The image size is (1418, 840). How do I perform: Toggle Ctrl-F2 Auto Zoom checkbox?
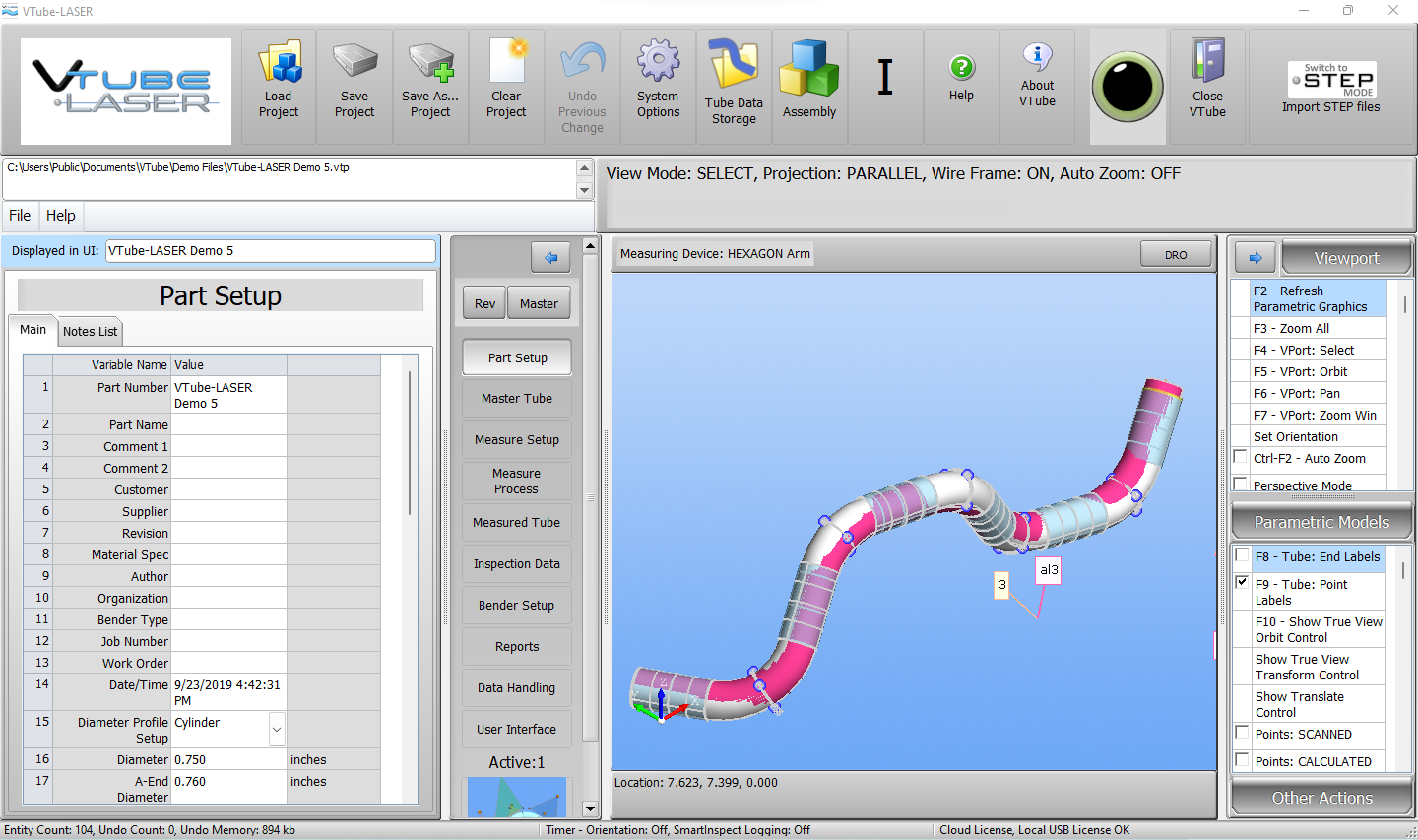[x=1241, y=456]
